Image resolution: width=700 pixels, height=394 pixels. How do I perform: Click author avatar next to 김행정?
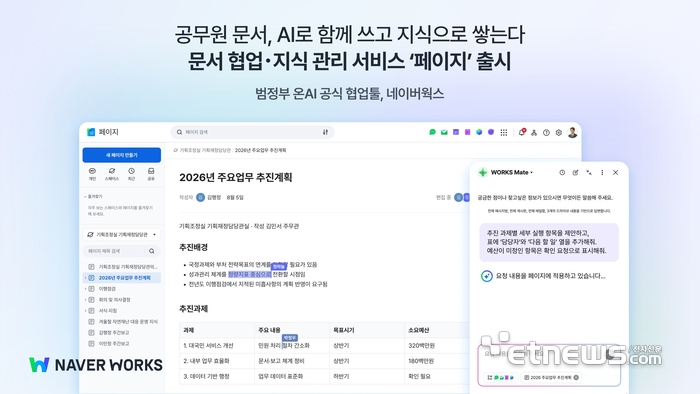200,197
